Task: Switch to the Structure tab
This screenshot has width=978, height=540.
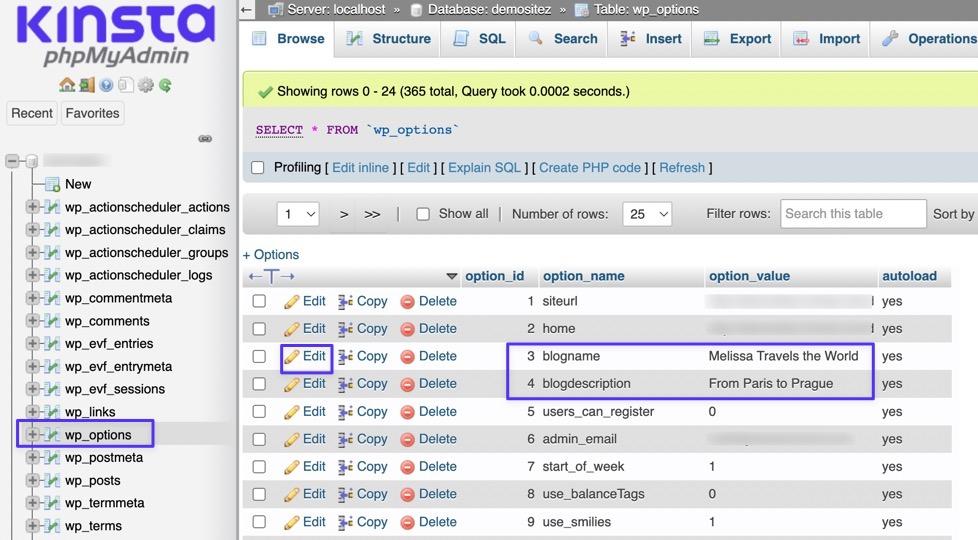Action: (388, 39)
